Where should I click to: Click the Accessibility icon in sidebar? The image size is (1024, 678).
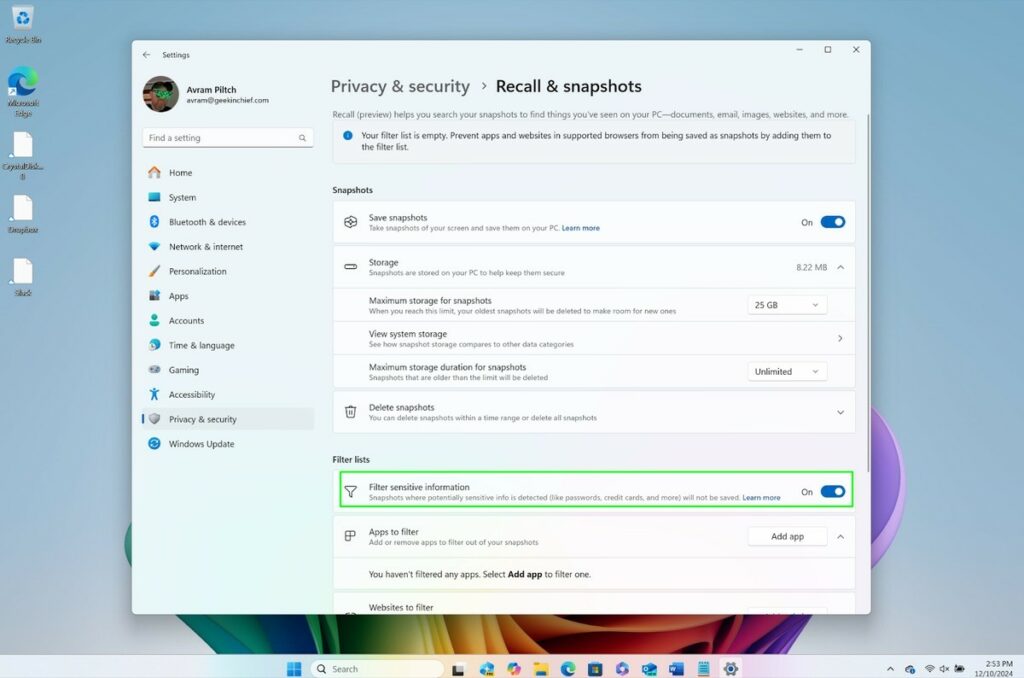click(154, 395)
